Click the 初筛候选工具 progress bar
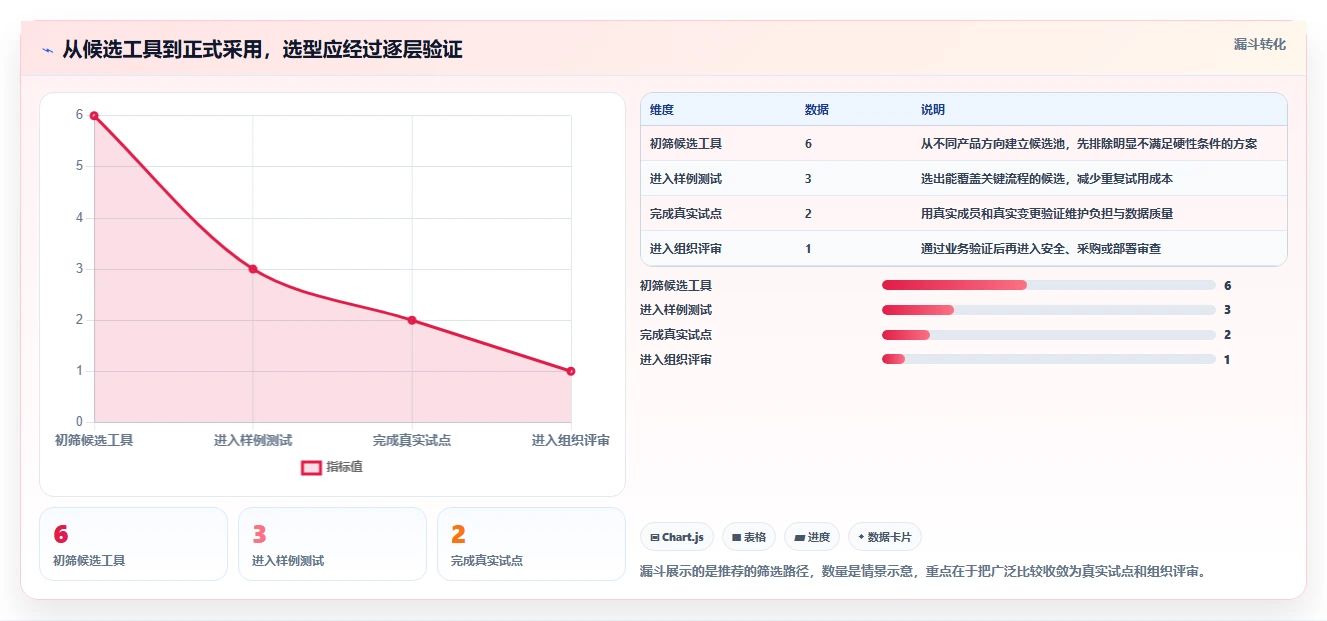 coord(1049,285)
